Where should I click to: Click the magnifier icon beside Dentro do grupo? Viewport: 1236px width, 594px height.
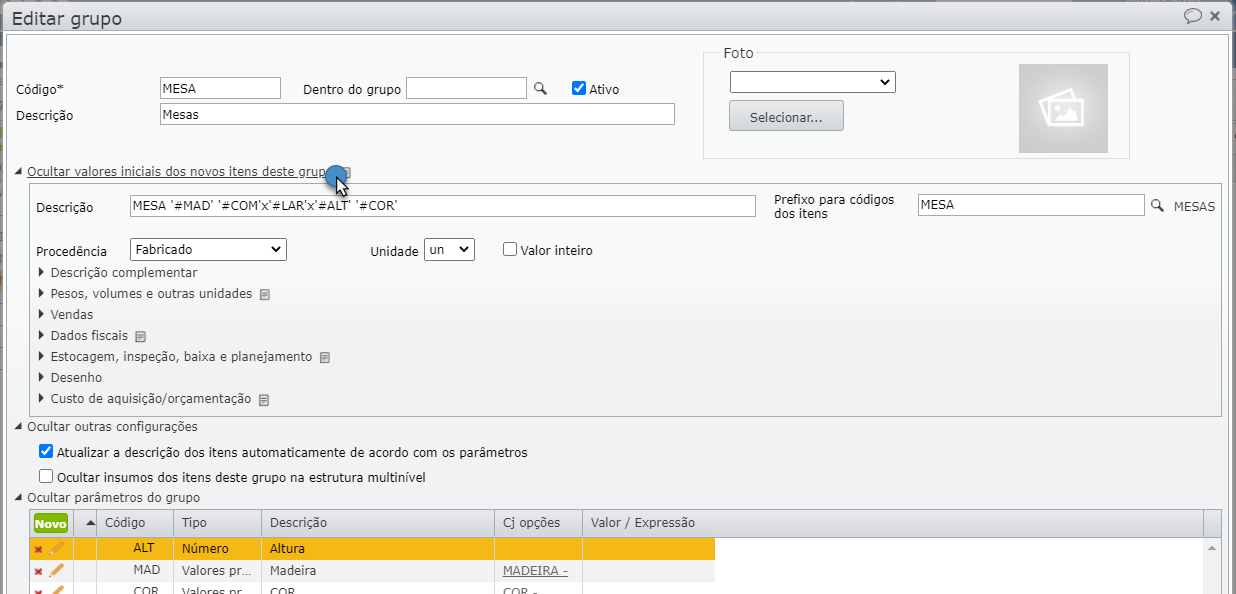[539, 87]
